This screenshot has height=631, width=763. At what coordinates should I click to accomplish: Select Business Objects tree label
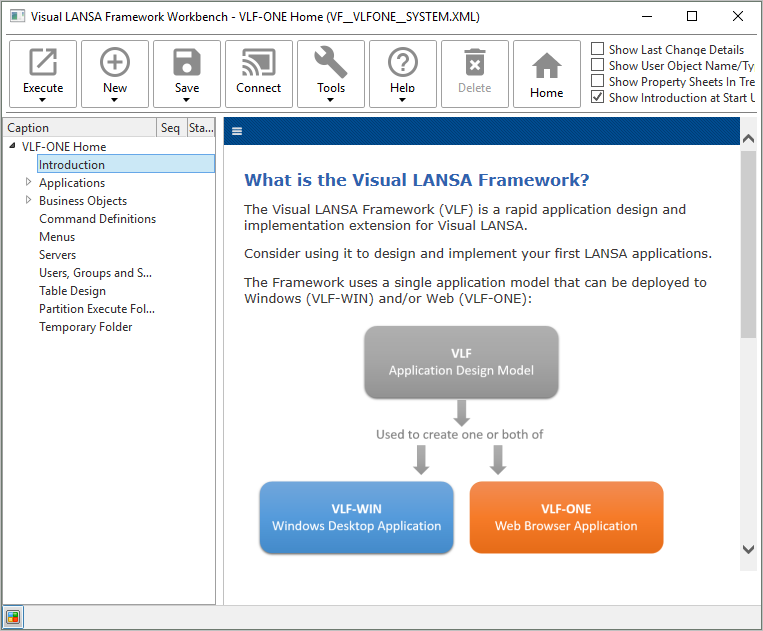(83, 200)
